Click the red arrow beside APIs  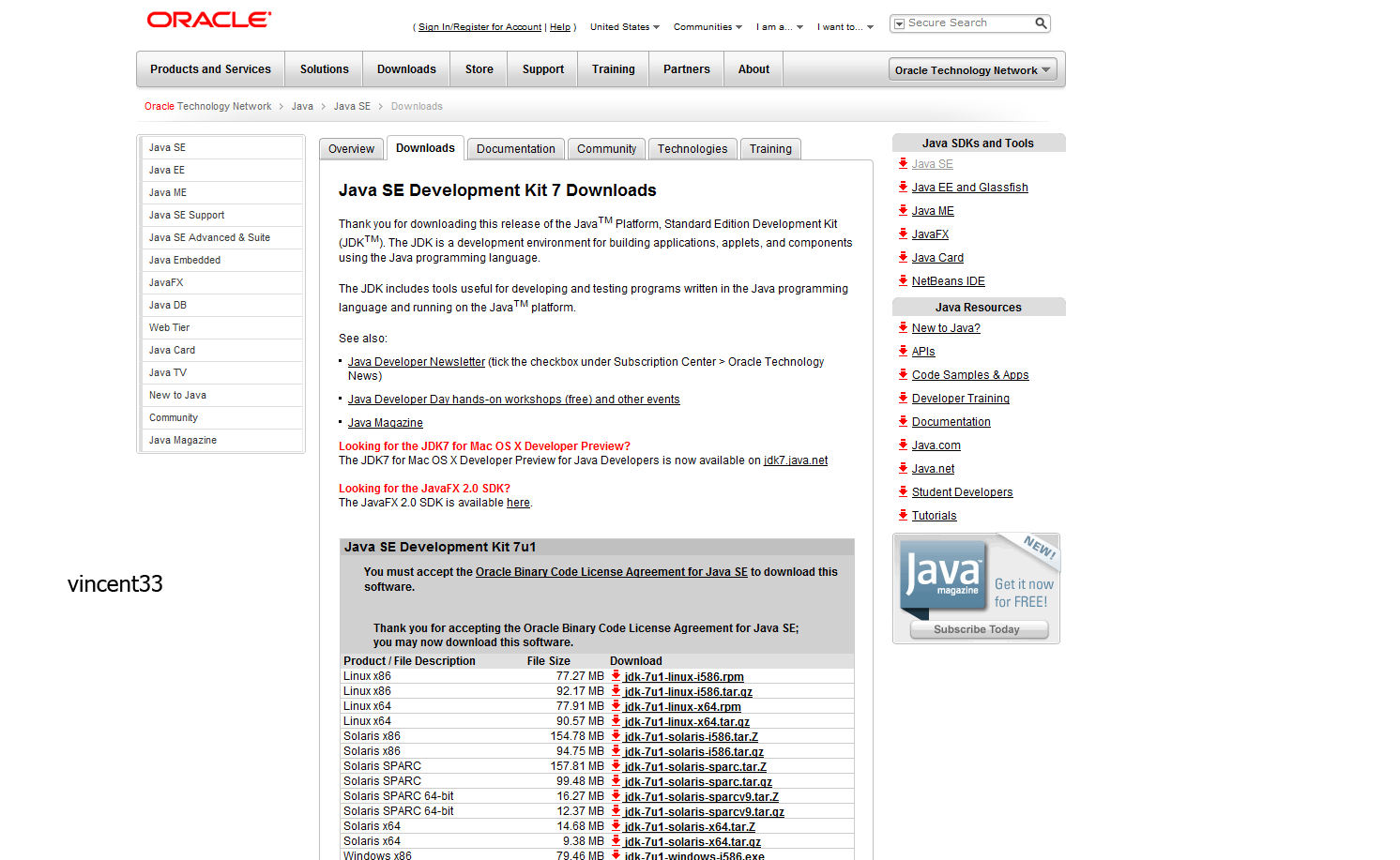pos(903,351)
